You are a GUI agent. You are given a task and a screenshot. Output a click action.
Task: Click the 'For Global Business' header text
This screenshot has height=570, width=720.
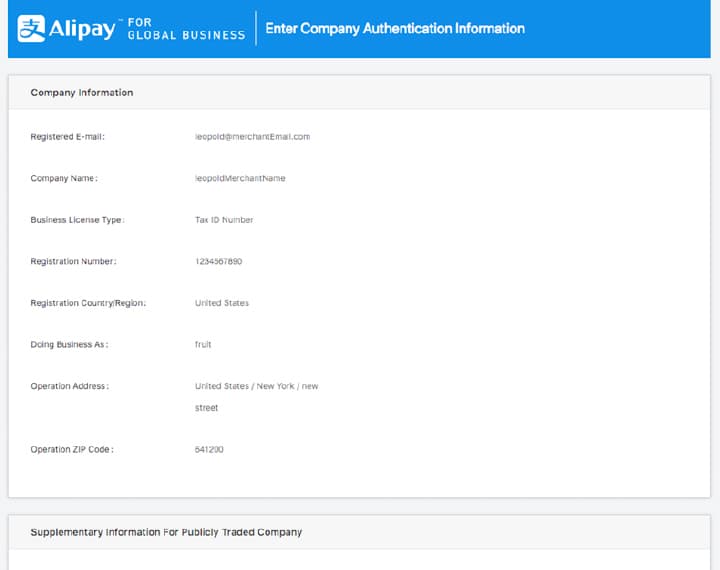click(x=186, y=28)
